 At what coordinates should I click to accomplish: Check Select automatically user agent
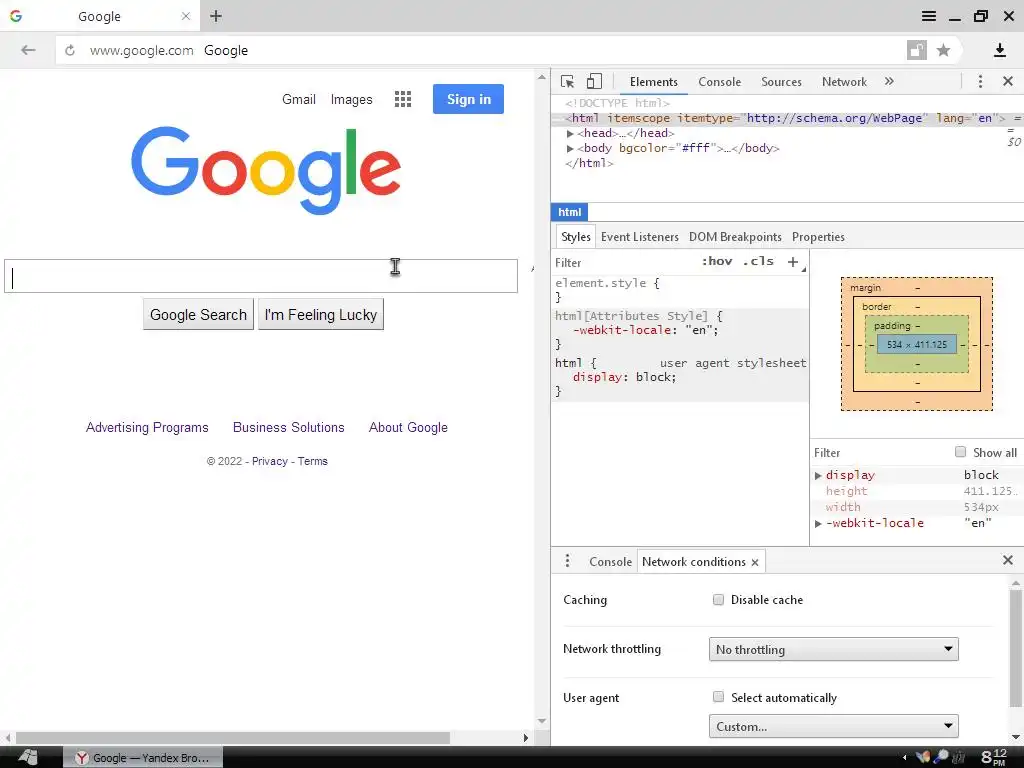[x=718, y=697]
